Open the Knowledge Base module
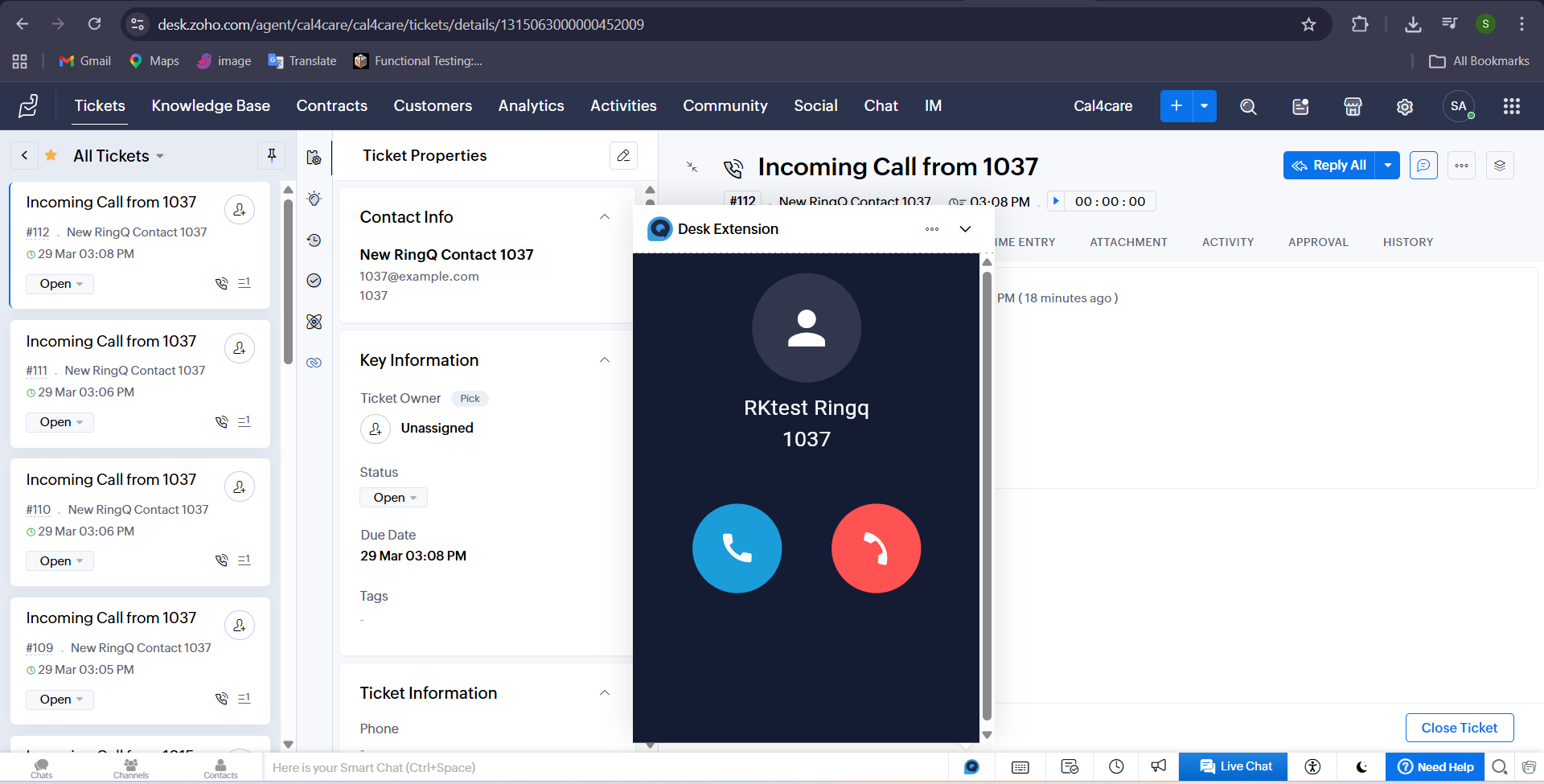 click(211, 105)
